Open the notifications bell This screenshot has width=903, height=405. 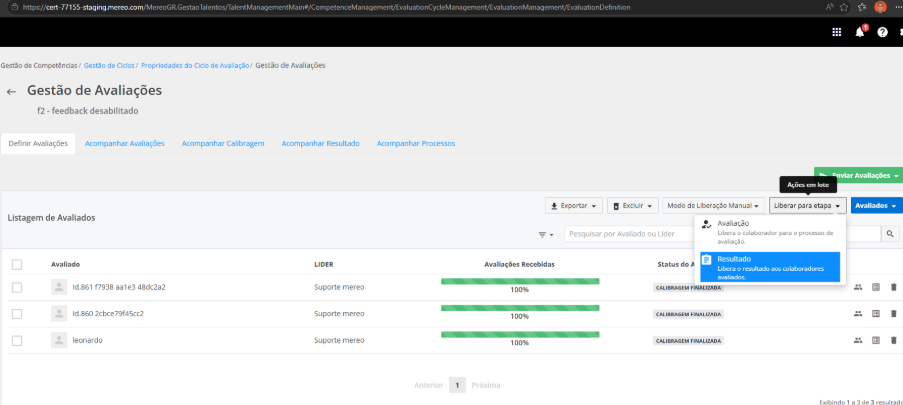click(x=860, y=32)
